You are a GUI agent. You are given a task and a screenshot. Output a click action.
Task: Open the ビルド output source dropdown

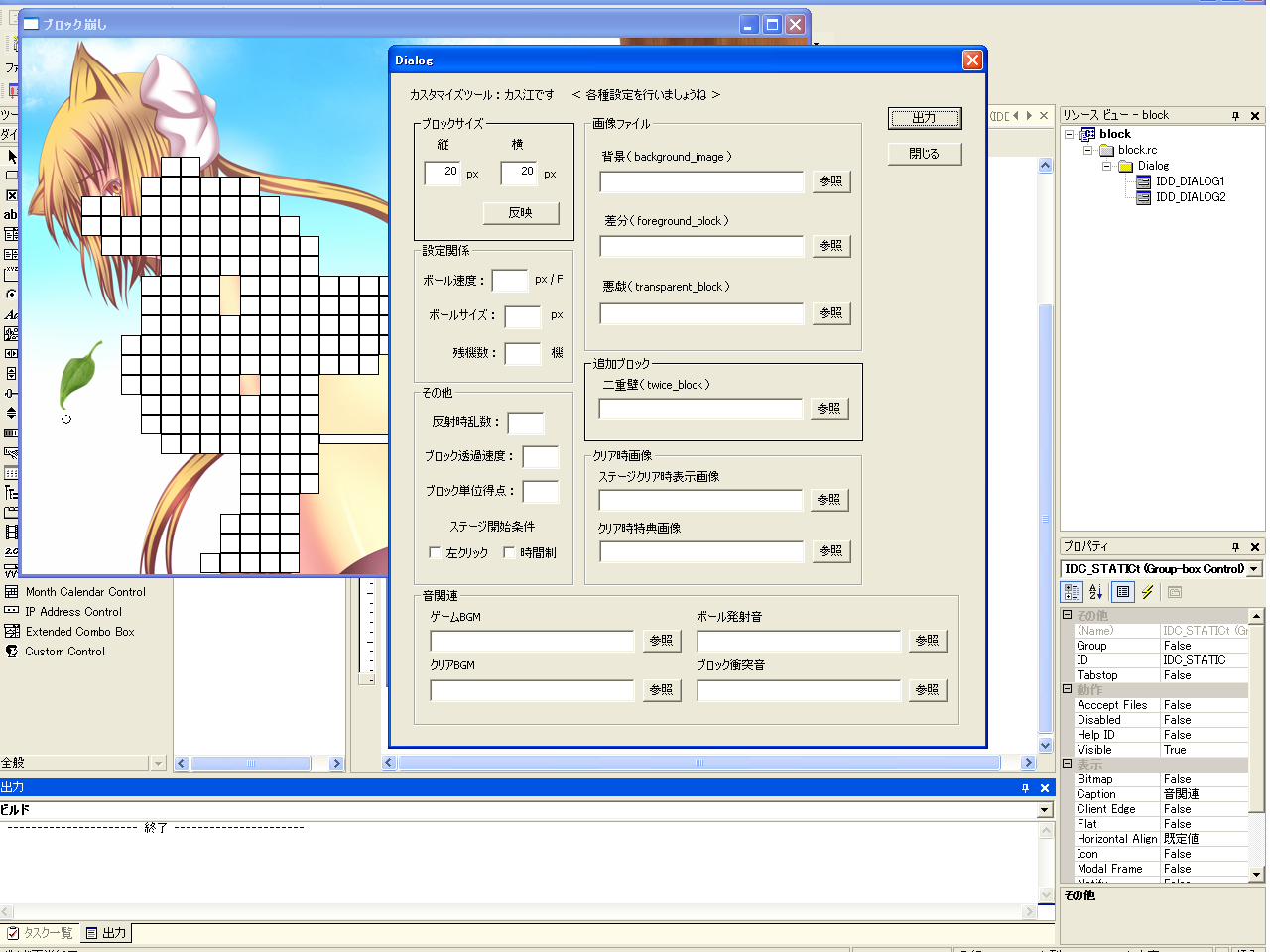click(x=1045, y=810)
